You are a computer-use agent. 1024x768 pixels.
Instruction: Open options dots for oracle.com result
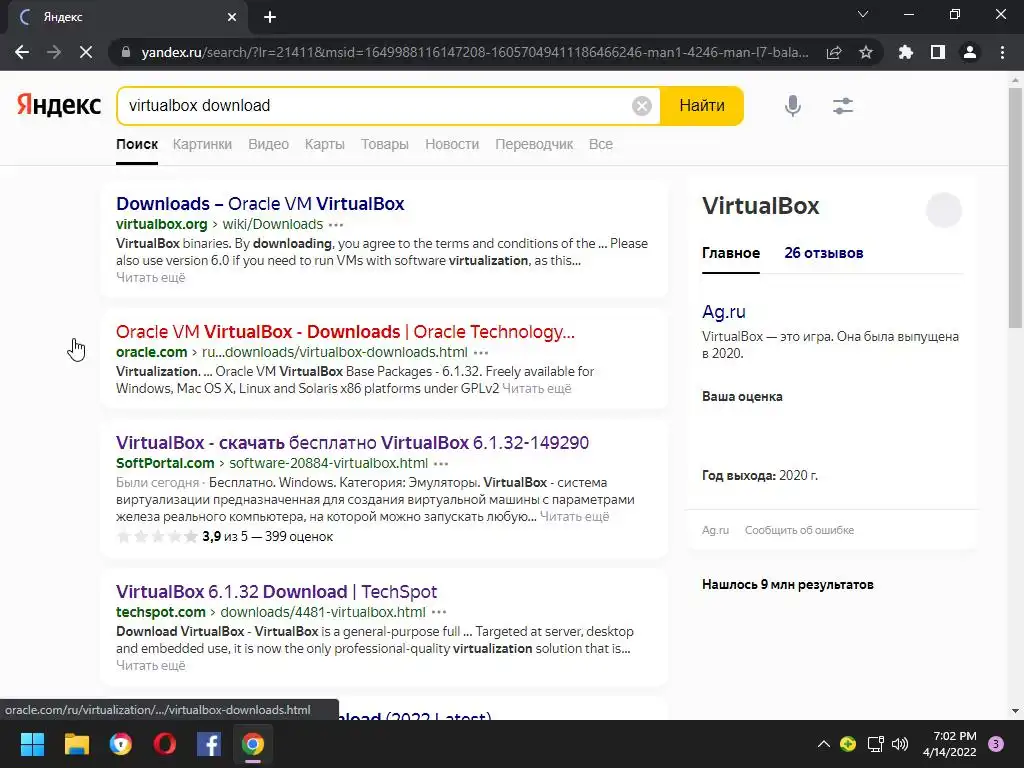coord(481,353)
